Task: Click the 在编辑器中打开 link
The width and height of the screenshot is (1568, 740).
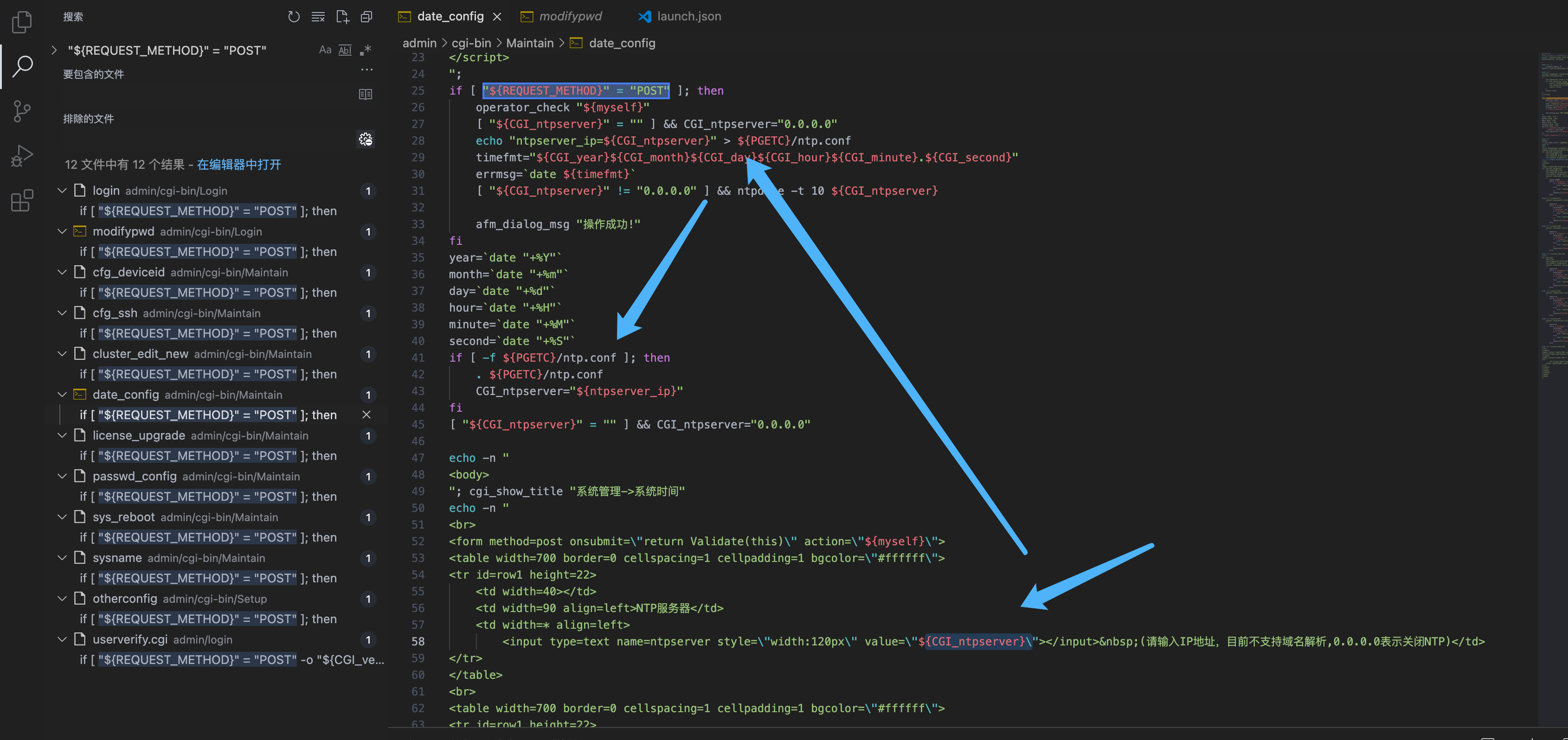Action: pos(238,164)
